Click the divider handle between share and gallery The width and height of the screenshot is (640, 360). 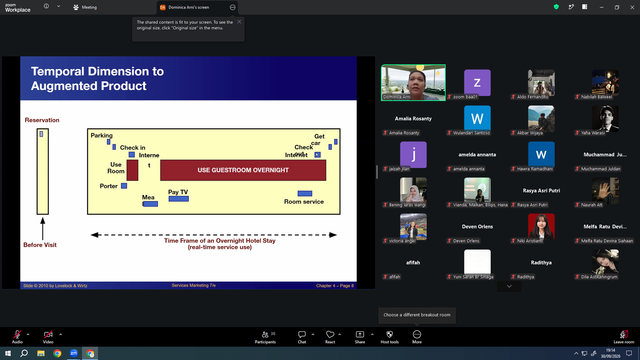pos(377,172)
